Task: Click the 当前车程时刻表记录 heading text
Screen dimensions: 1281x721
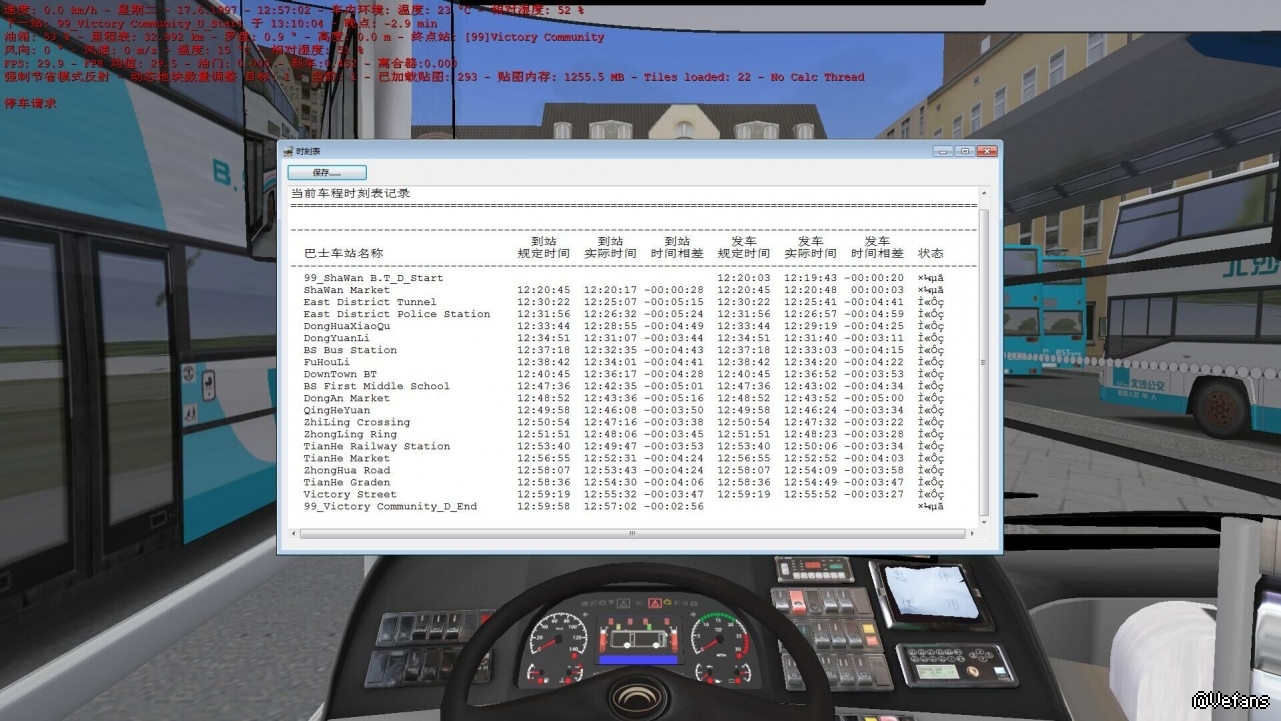Action: click(x=350, y=194)
